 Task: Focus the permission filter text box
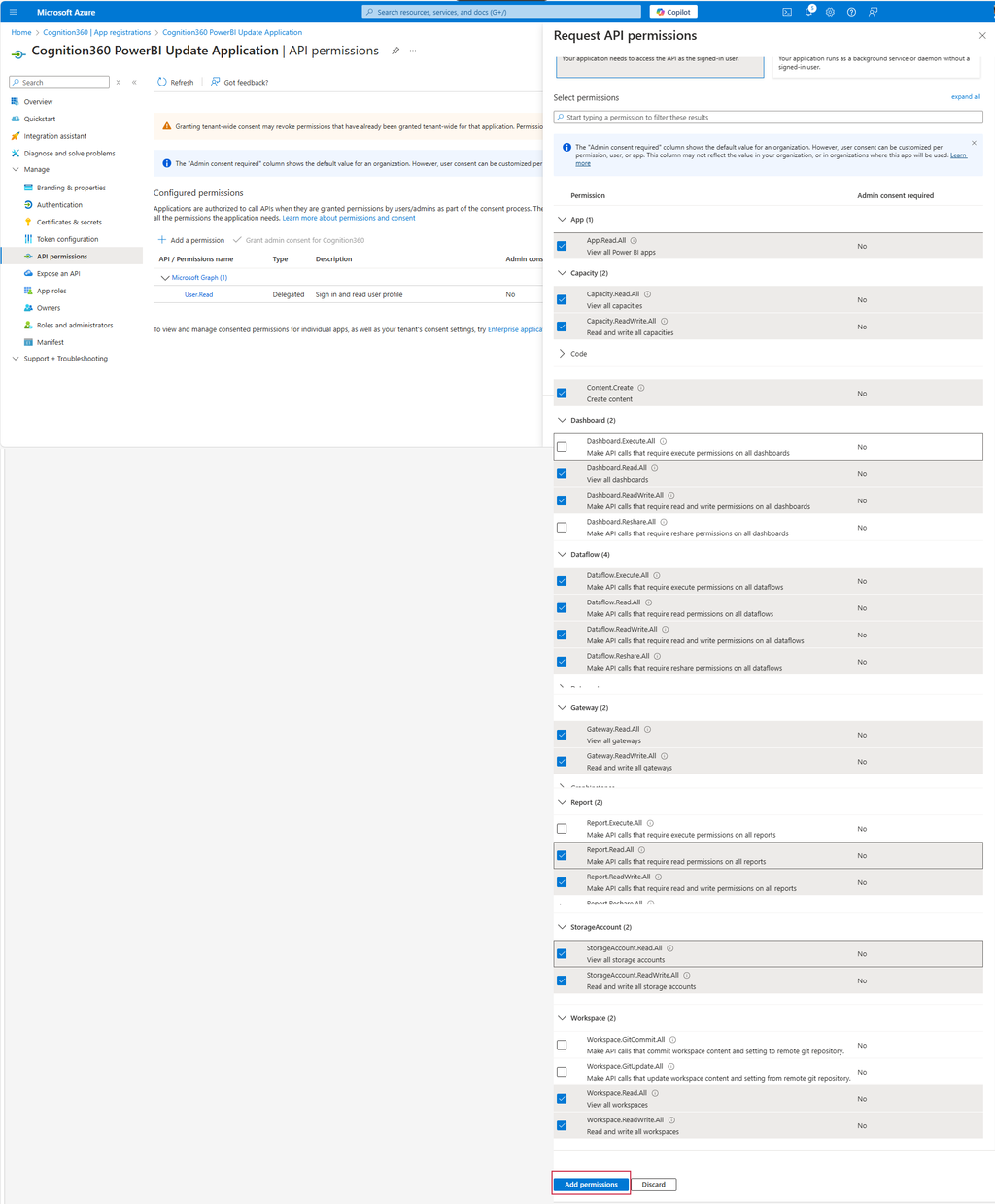pyautogui.click(x=768, y=117)
